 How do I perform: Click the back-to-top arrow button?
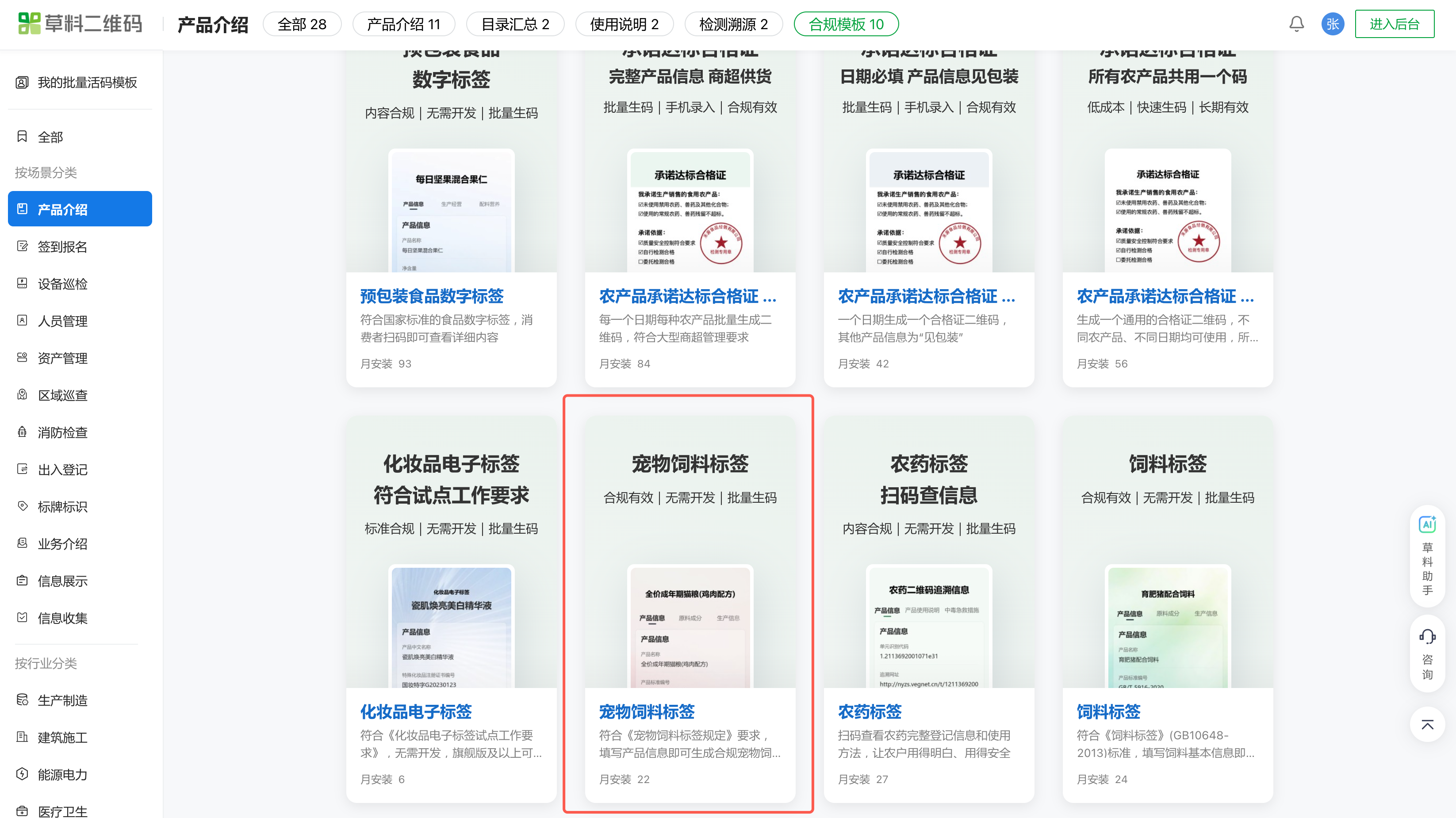tap(1427, 725)
